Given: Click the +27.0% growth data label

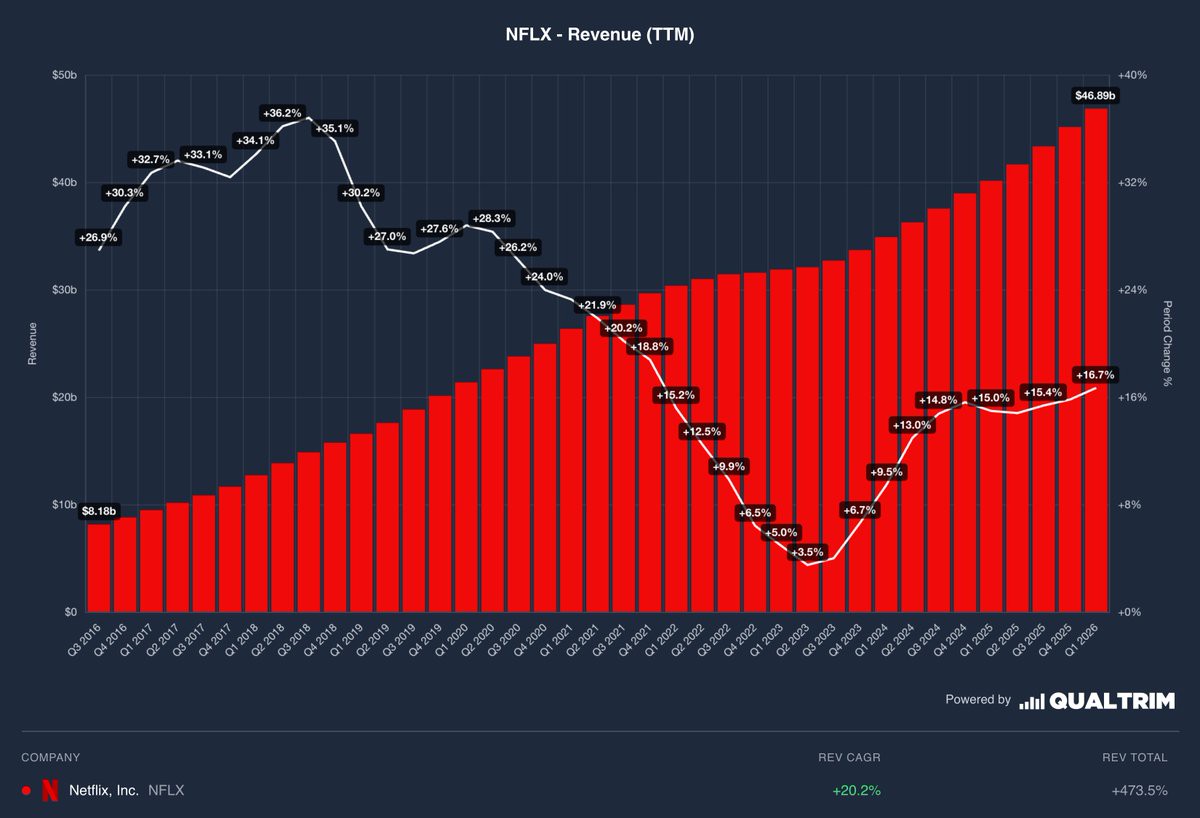Looking at the screenshot, I should [387, 237].
